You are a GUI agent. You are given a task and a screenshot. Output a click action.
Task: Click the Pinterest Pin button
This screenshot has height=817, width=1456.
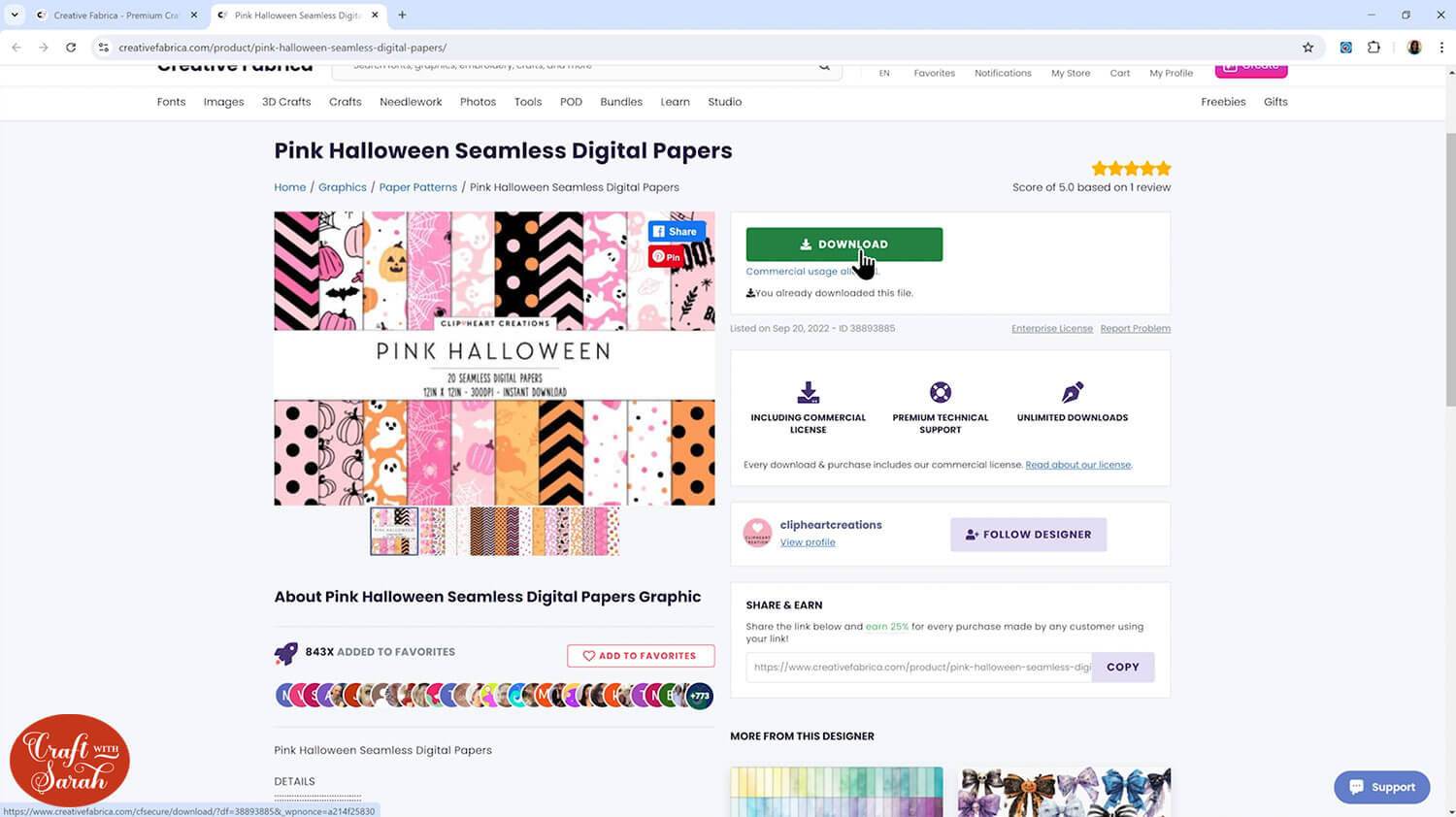(666, 257)
